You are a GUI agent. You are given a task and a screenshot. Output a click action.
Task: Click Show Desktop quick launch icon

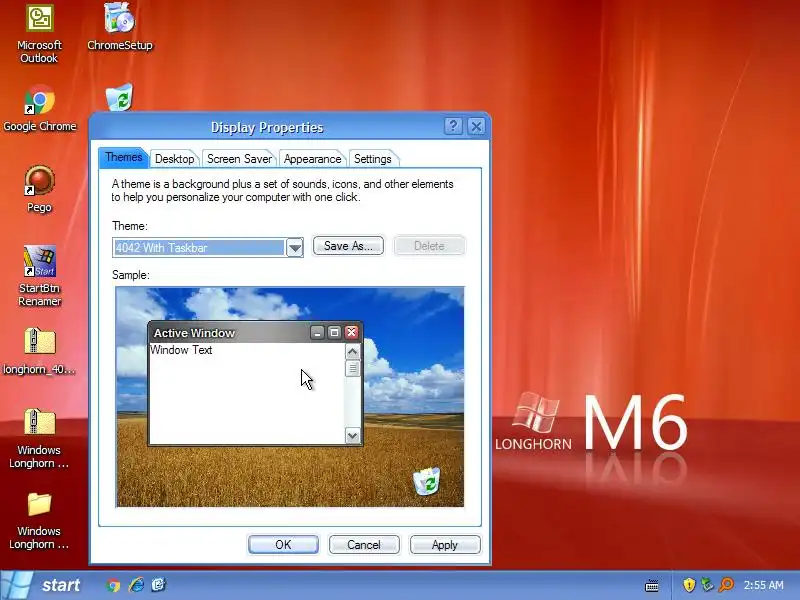[x=159, y=585]
